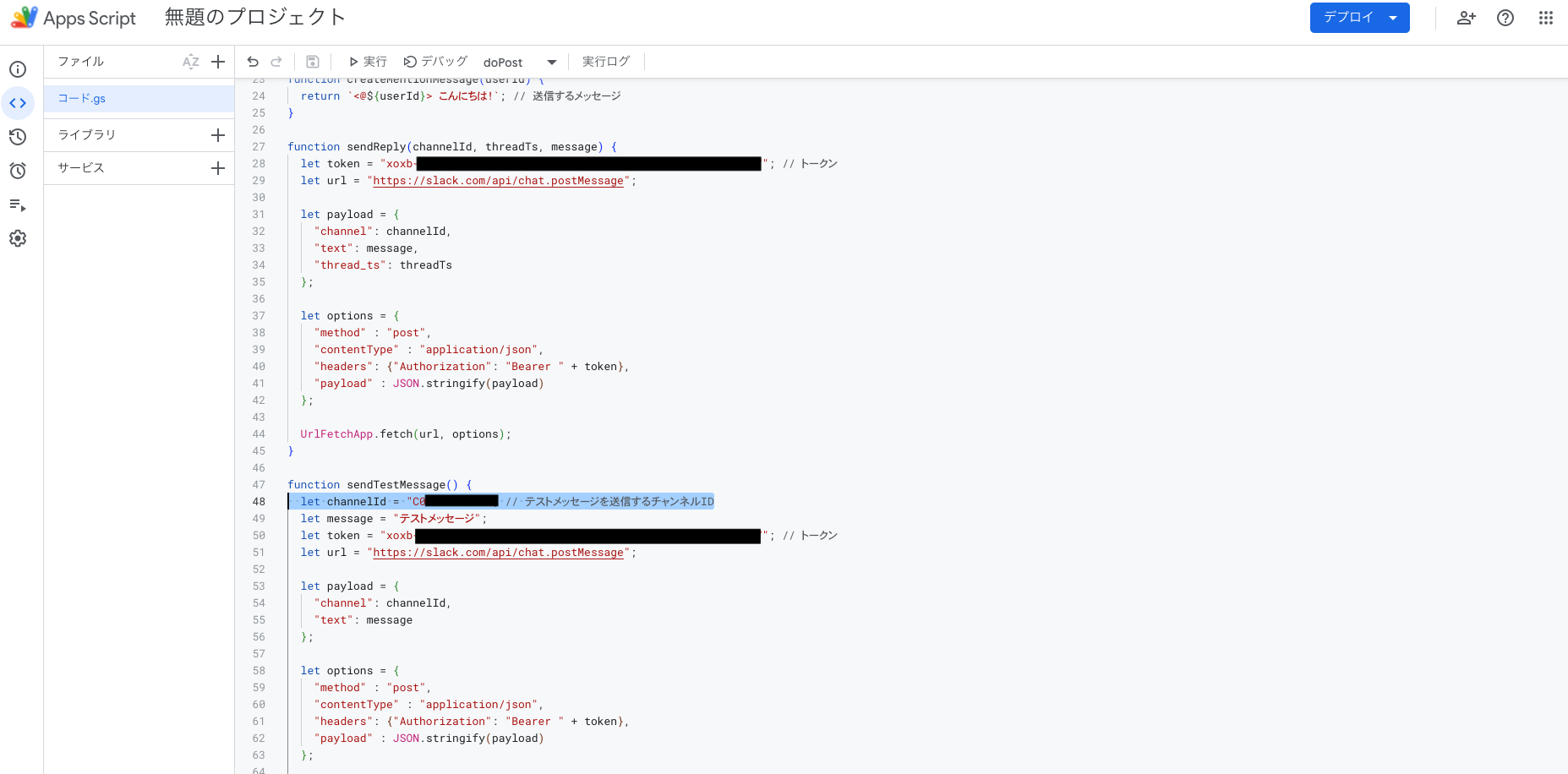The width and height of the screenshot is (1568, 774).
Task: Click the ライブラリ section label
Action: point(86,135)
